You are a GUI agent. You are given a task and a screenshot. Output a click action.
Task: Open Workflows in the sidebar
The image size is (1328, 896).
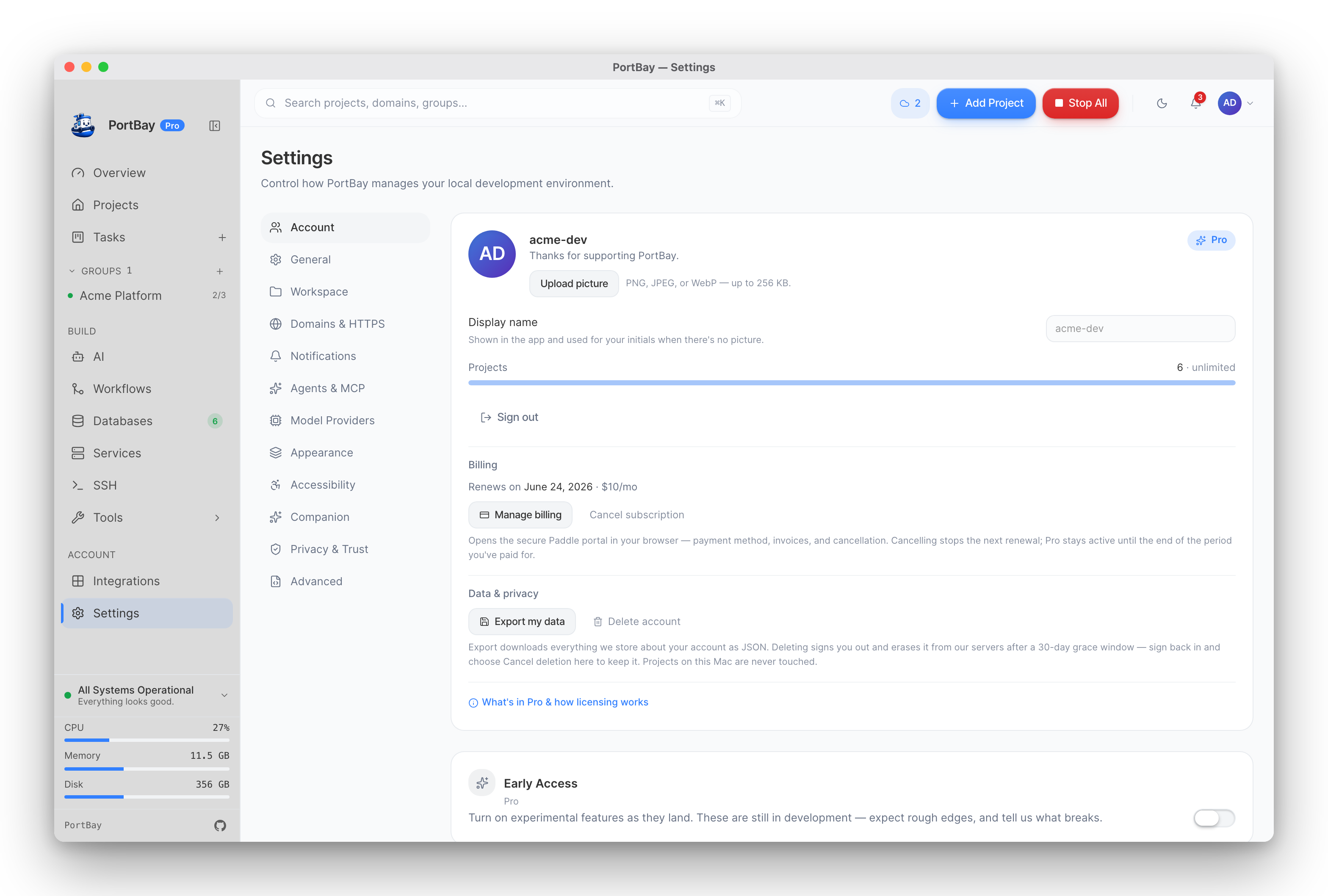point(147,389)
